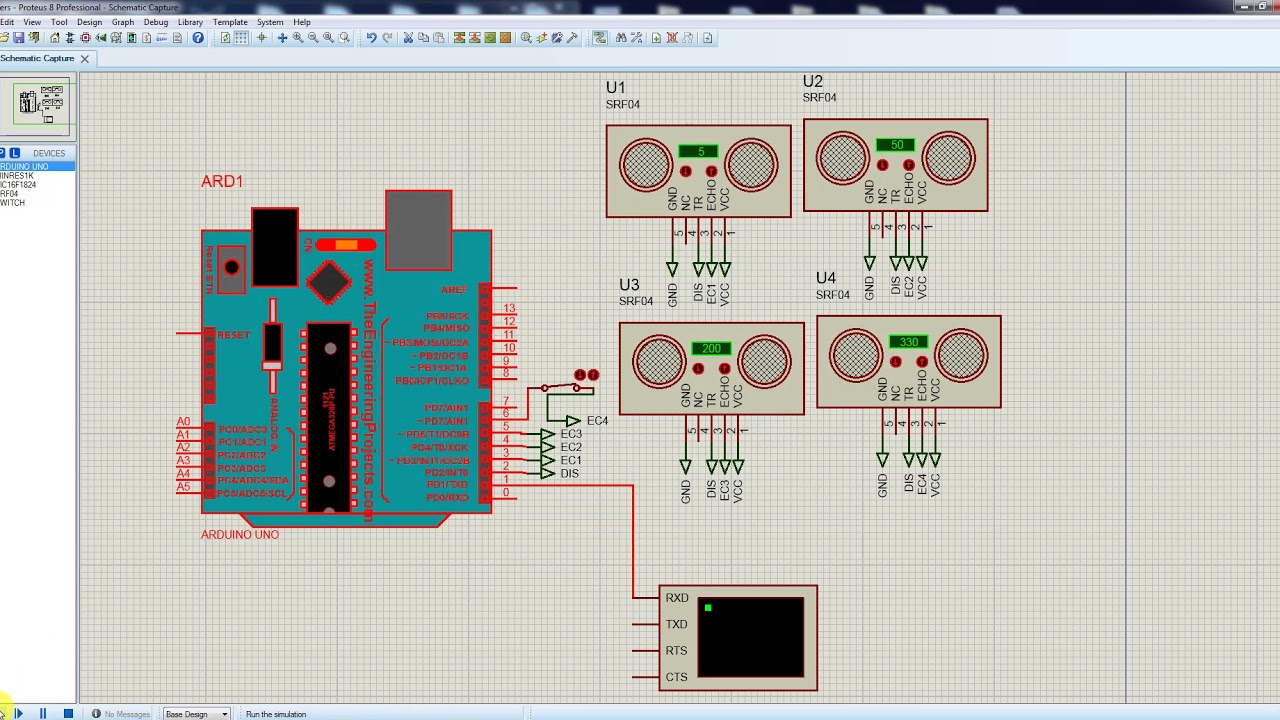Open the System menu

click(270, 22)
